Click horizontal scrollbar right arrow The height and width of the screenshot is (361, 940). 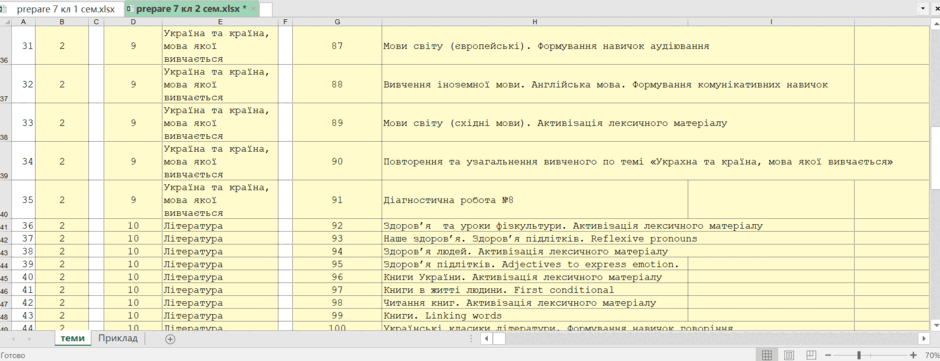(923, 339)
